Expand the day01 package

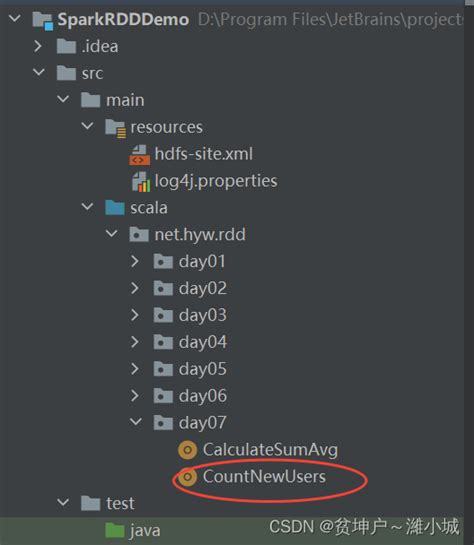pyautogui.click(x=135, y=261)
